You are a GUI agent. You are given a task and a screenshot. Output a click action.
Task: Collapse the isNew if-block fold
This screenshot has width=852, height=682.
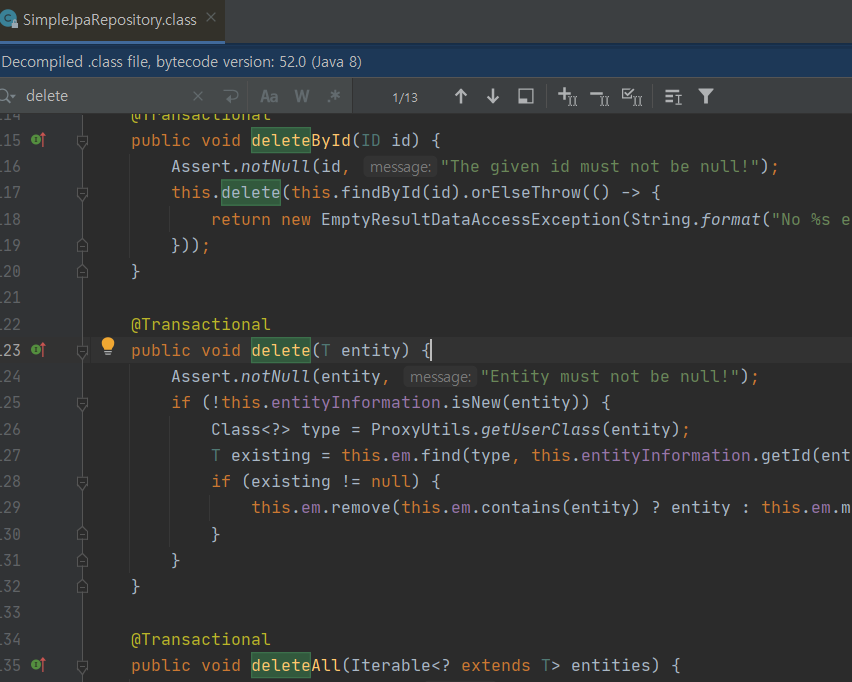(83, 404)
